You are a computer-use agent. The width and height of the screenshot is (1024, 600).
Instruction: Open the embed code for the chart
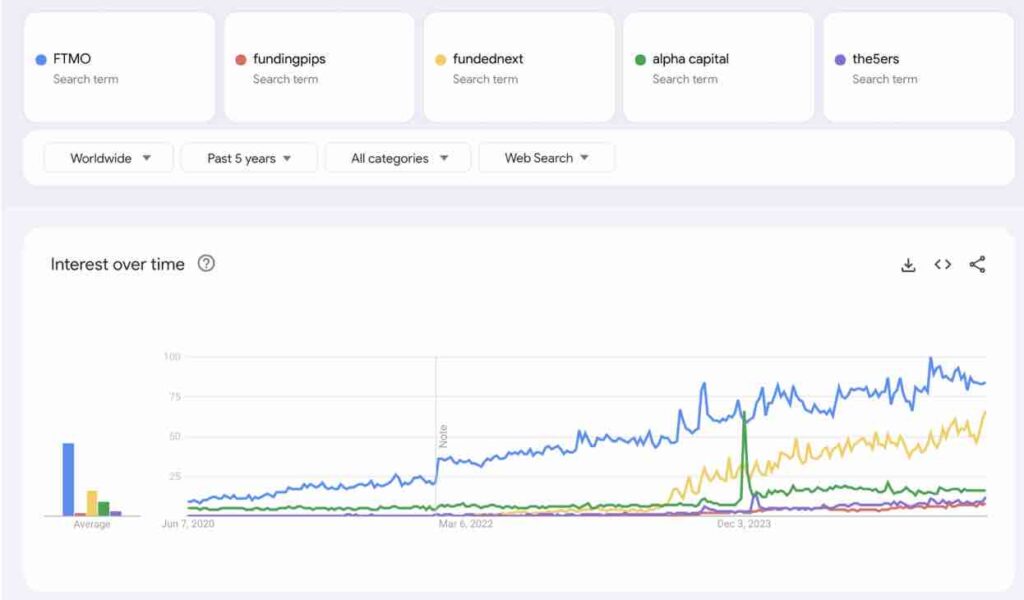tap(941, 264)
